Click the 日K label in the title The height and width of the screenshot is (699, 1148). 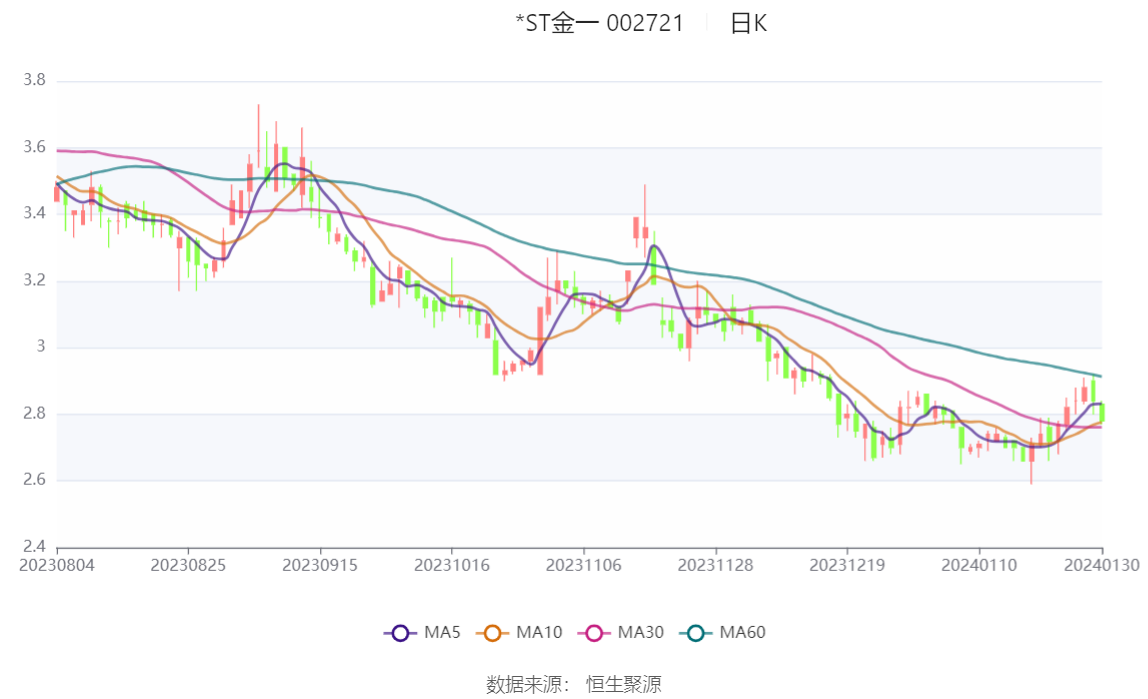(x=748, y=23)
